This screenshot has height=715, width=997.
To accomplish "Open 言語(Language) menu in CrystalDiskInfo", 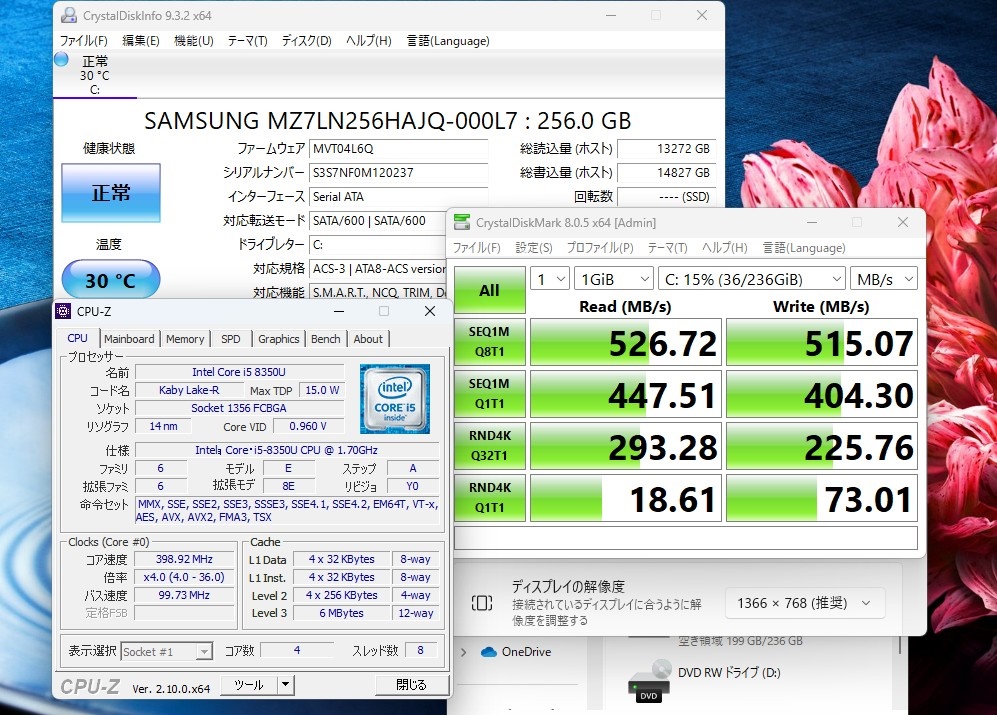I will pos(448,41).
